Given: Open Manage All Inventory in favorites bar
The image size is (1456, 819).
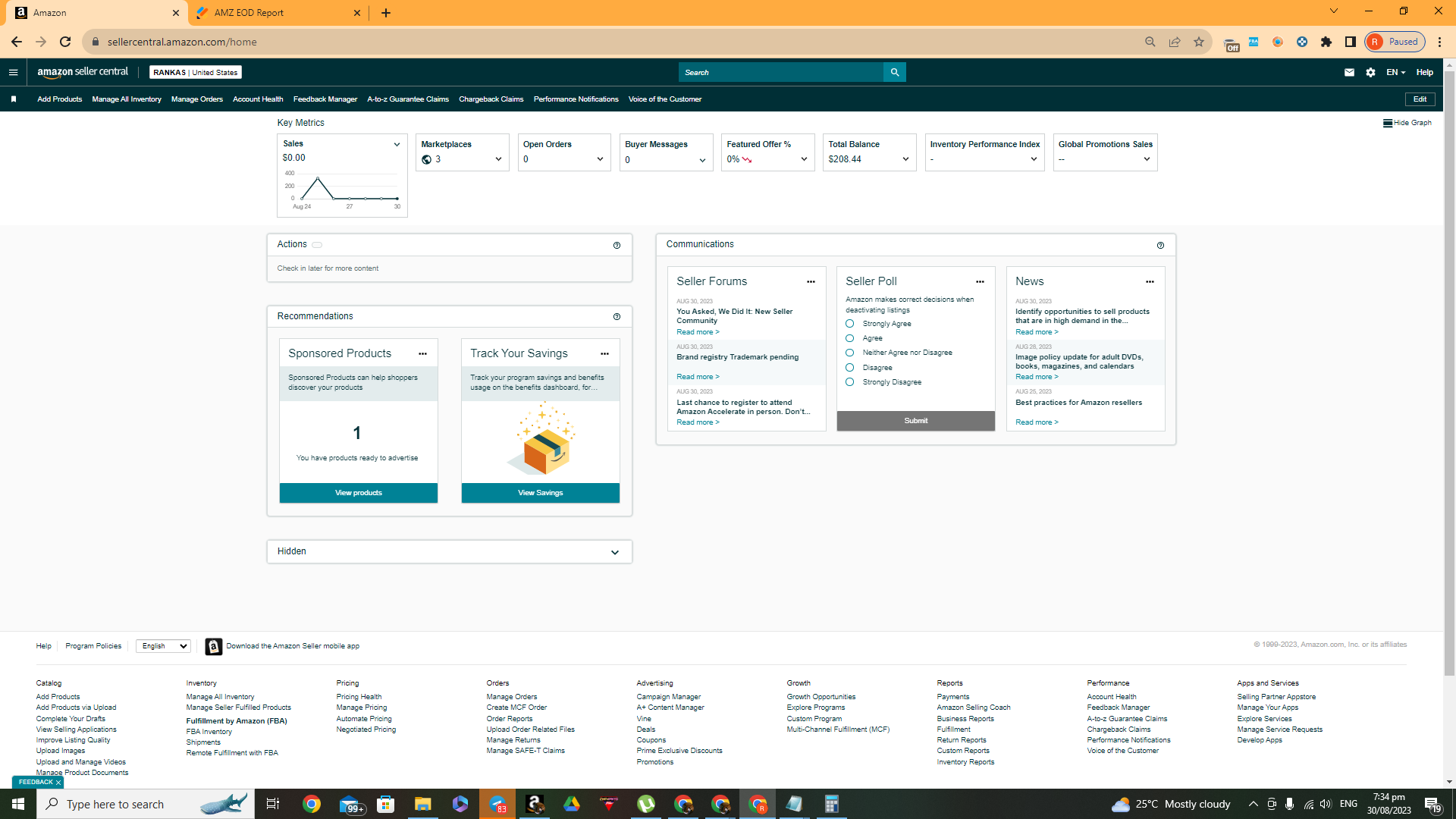Looking at the screenshot, I should point(127,99).
